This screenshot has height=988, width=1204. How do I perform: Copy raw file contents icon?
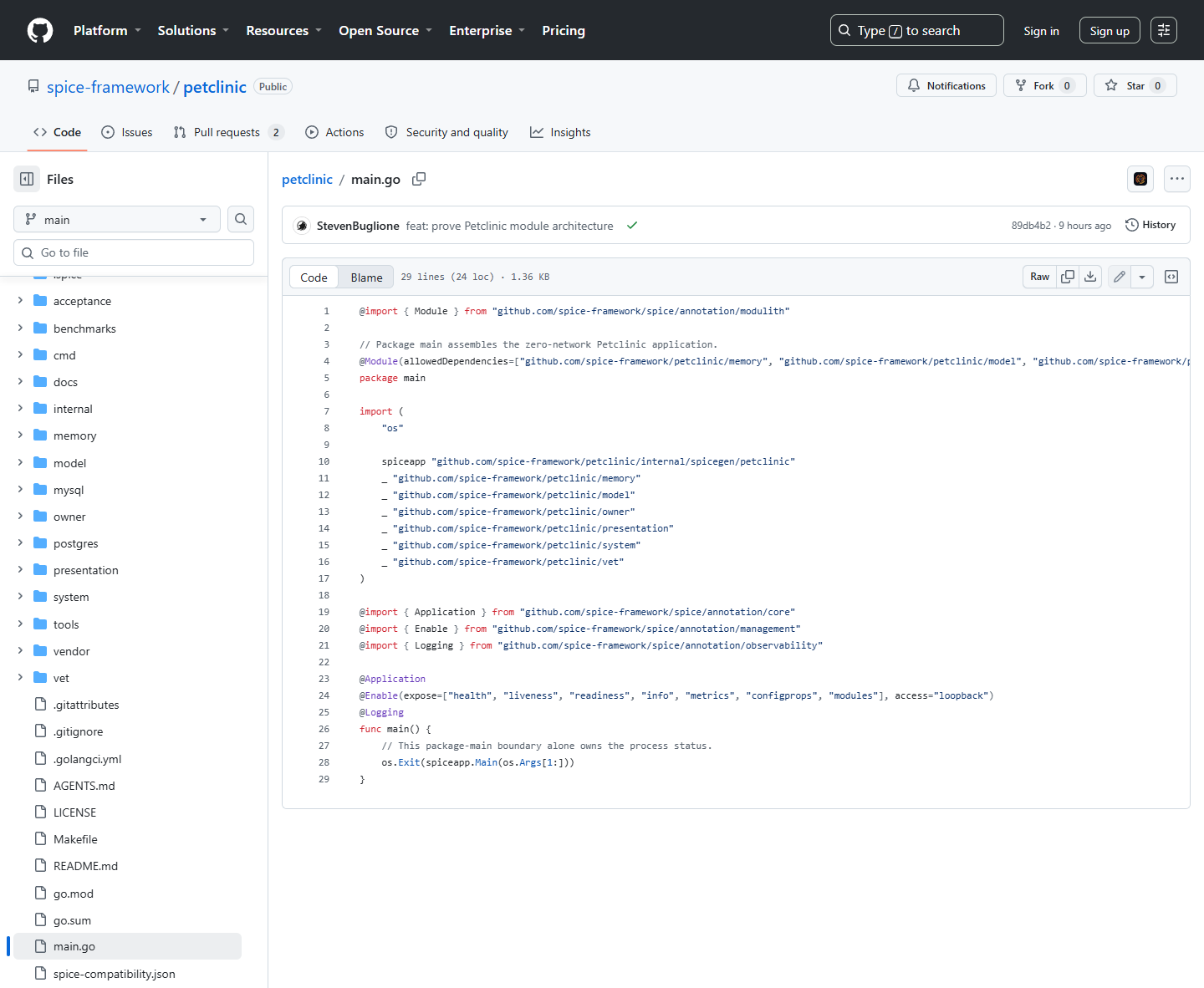[1068, 277]
